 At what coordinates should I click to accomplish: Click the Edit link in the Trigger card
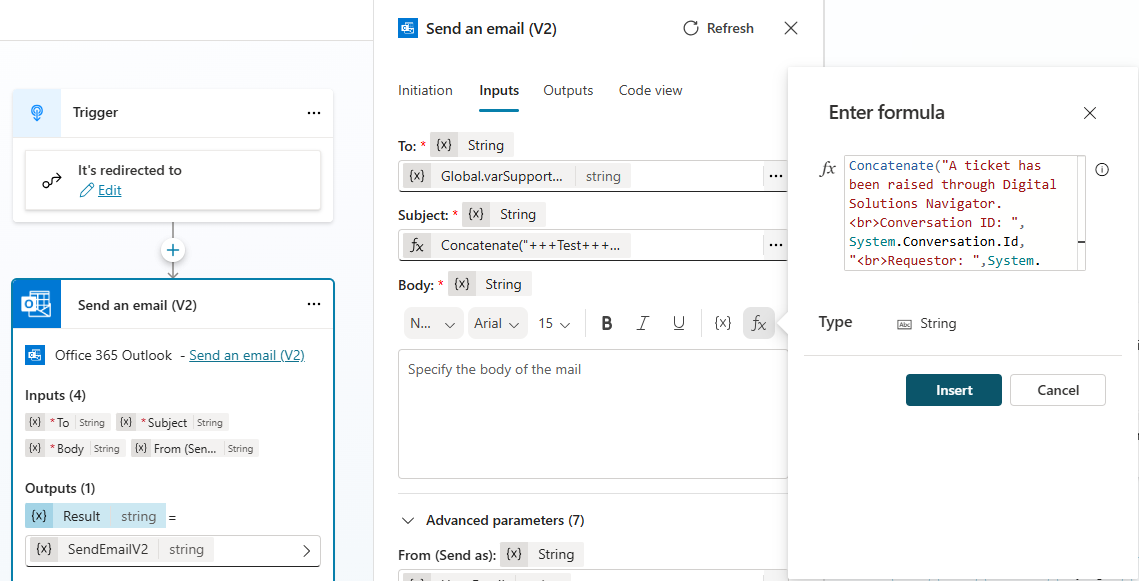110,190
